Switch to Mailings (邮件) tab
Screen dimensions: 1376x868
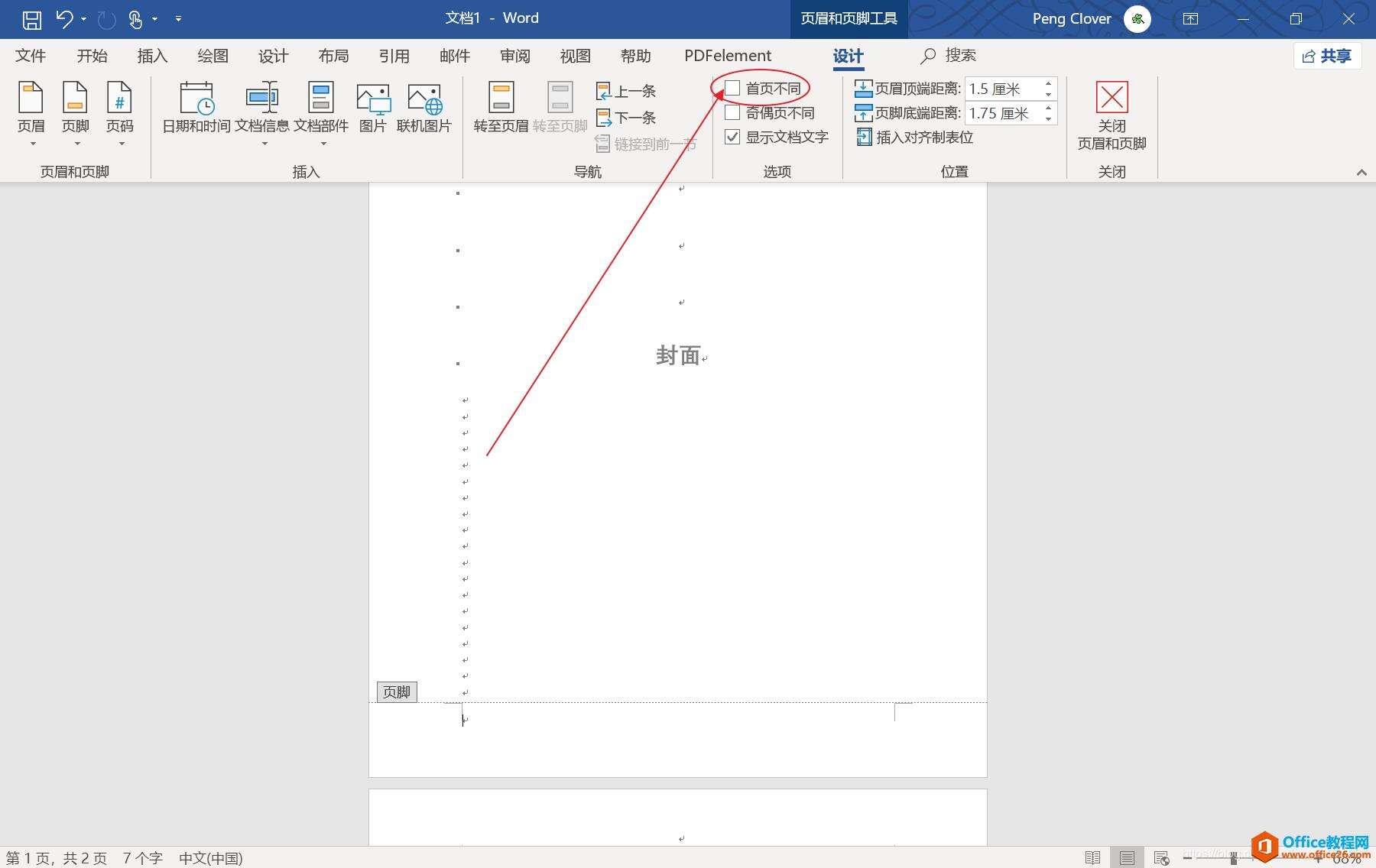pos(455,56)
